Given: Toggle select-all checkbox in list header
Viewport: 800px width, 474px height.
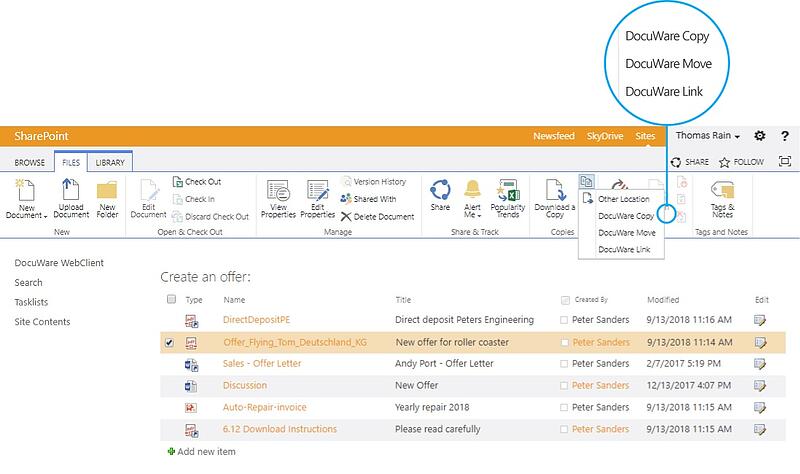Looking at the screenshot, I should 171,299.
